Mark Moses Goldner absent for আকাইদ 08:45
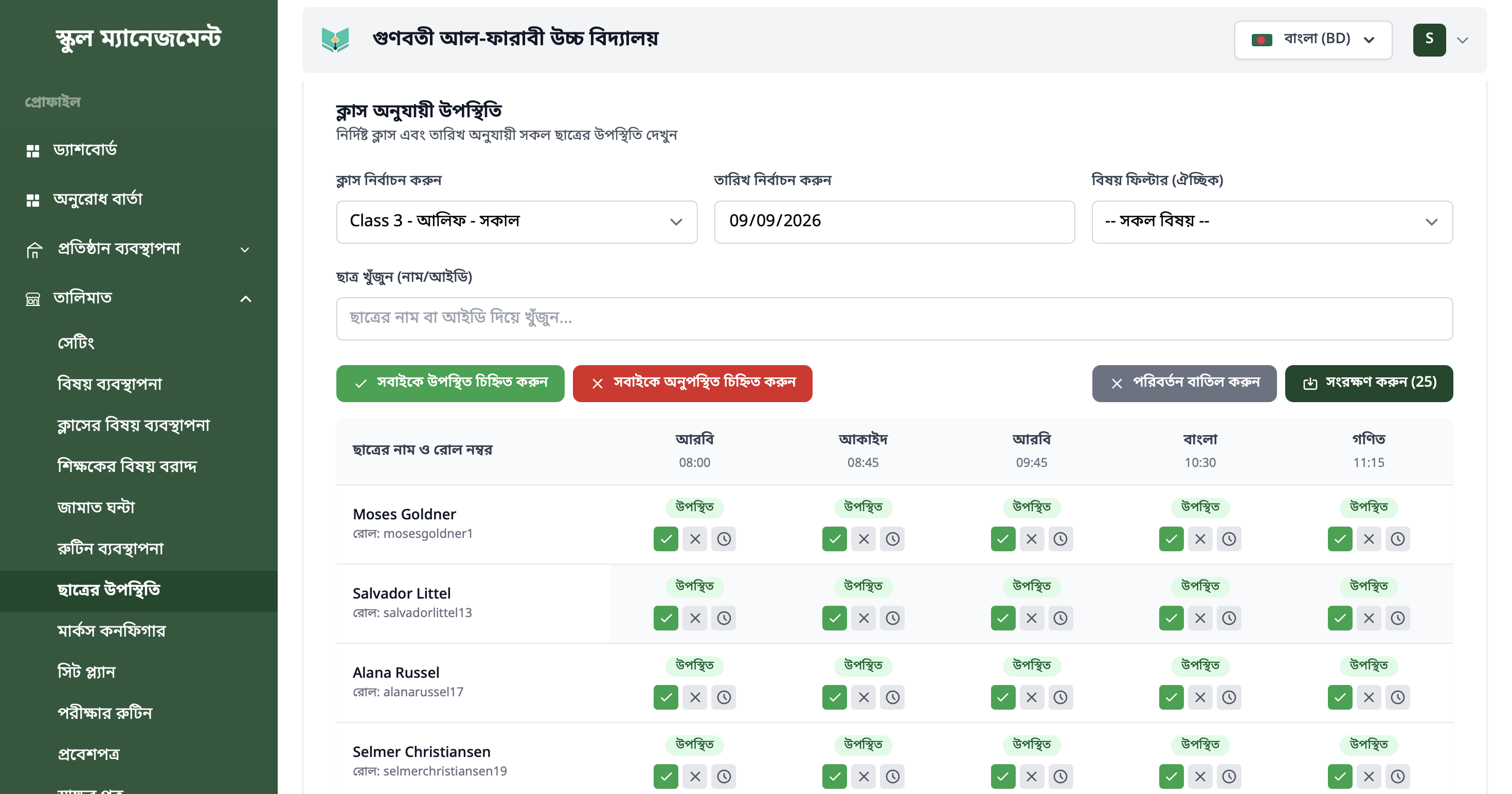 863,539
